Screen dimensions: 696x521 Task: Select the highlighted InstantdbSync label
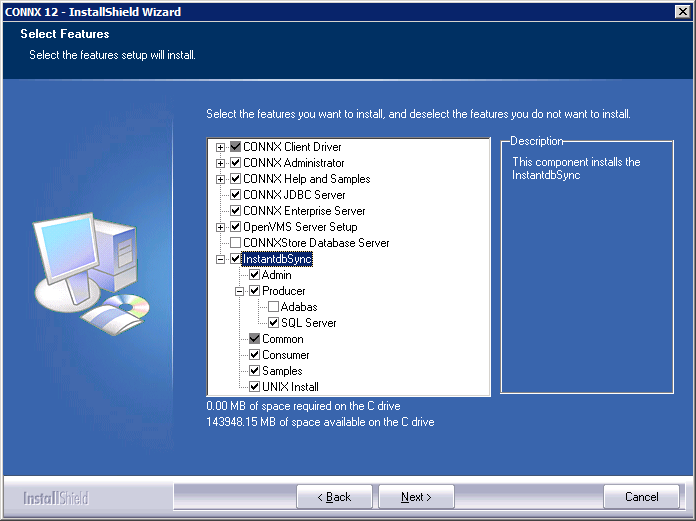[x=277, y=259]
